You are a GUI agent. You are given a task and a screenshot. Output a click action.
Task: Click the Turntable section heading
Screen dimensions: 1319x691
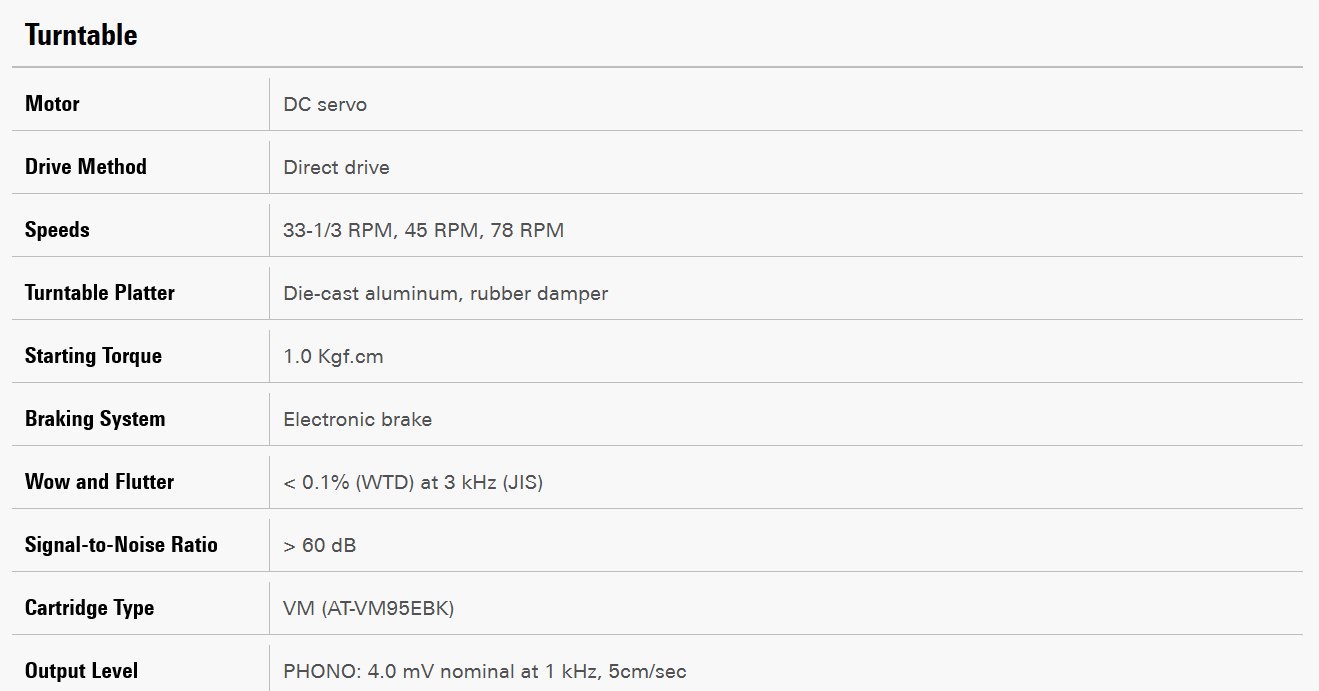point(81,35)
